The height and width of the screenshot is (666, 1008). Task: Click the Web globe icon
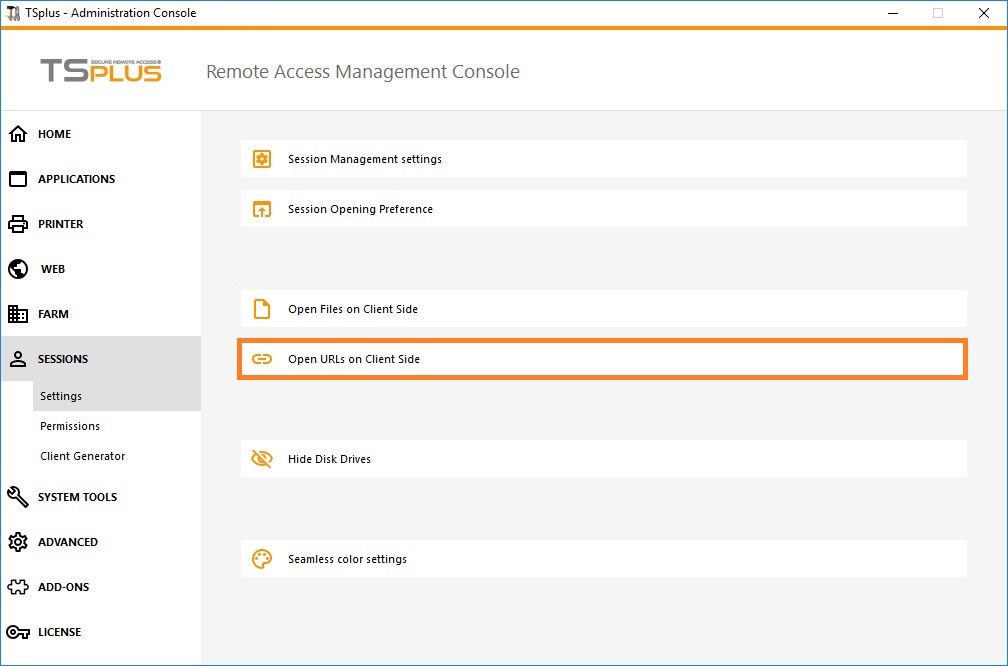click(18, 269)
